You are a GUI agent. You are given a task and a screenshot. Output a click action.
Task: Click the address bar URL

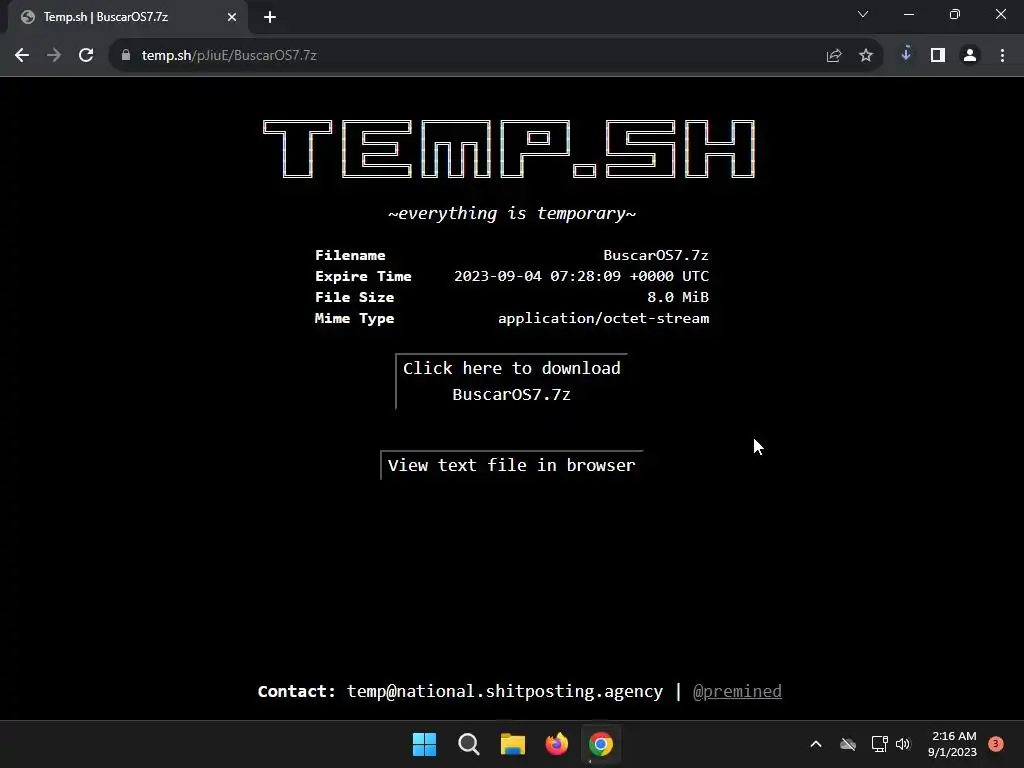coord(229,56)
